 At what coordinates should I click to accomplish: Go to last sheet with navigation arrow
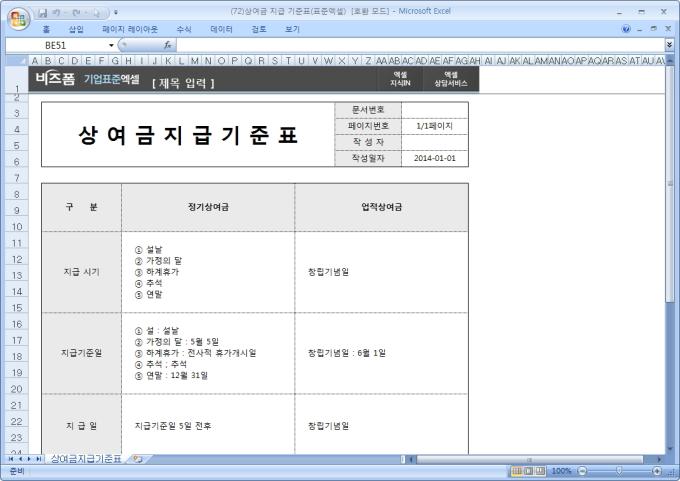coord(39,459)
